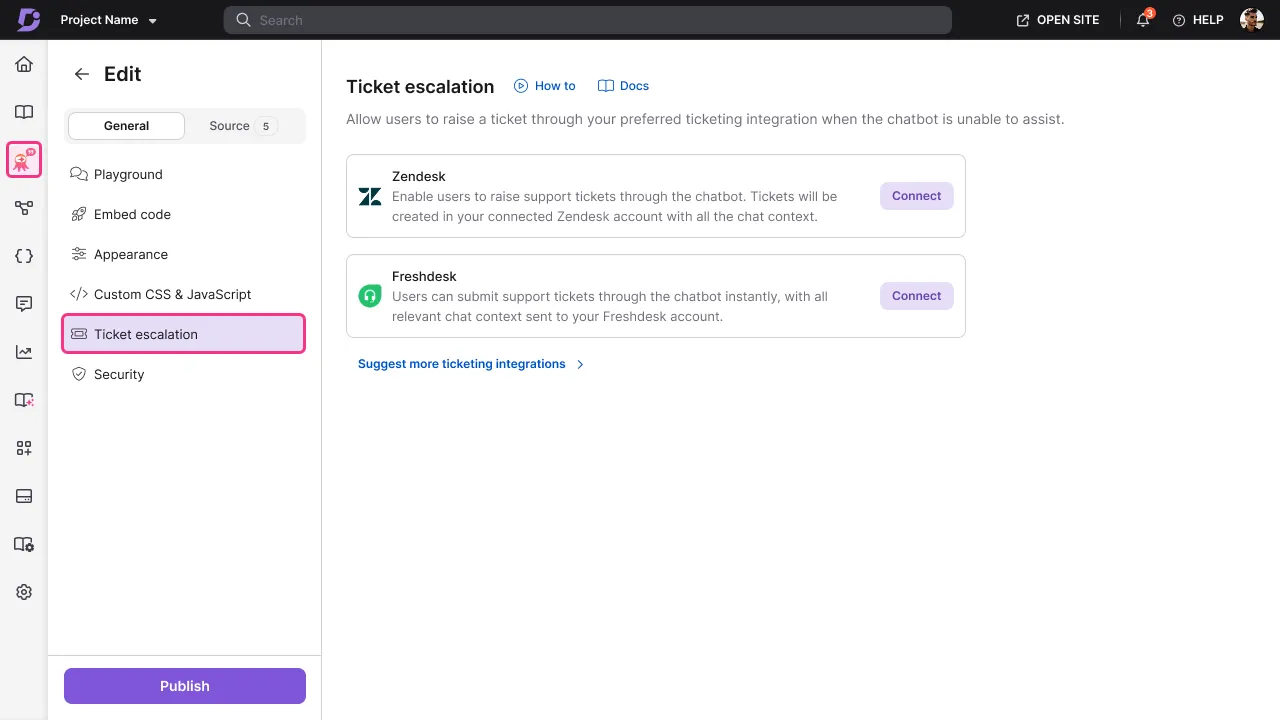Viewport: 1280px width, 720px height.
Task: Open the Embed code menu item
Action: (184, 214)
